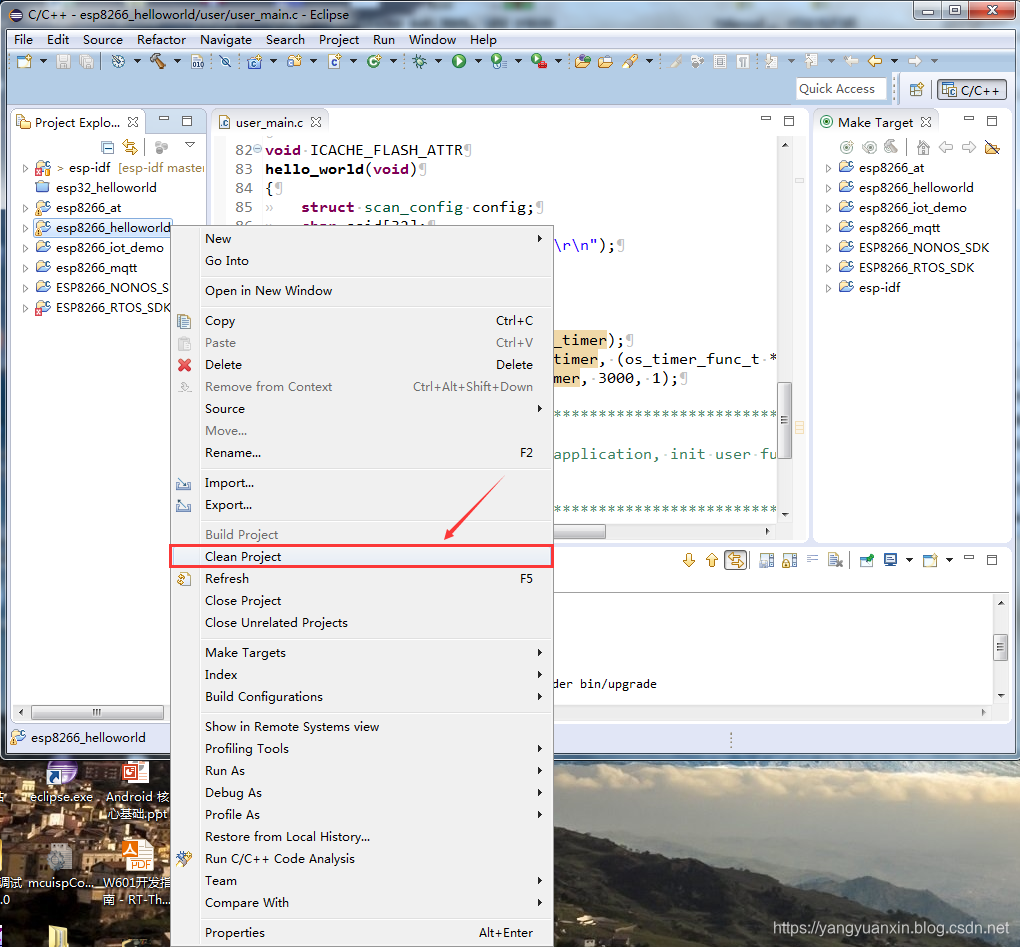Image resolution: width=1020 pixels, height=947 pixels.
Task: Click the Build hammer icon in toolbar
Action: point(157,61)
